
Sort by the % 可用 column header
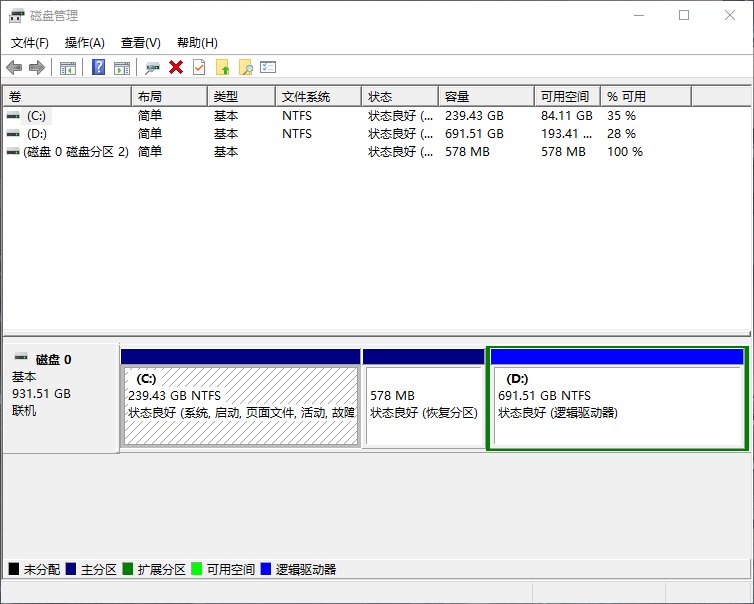(x=646, y=97)
